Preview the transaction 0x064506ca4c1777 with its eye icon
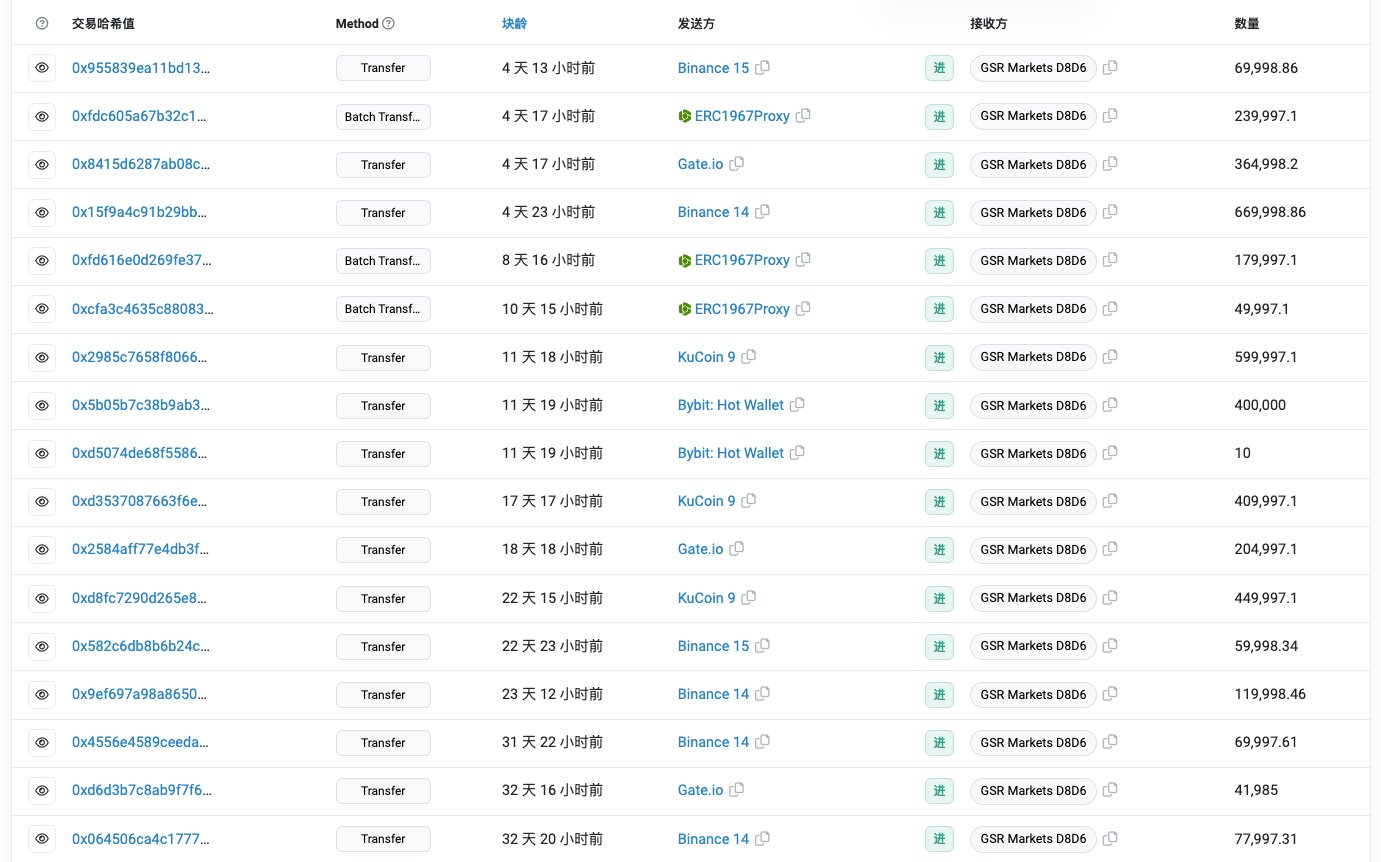This screenshot has height=862, width=1381. click(42, 838)
